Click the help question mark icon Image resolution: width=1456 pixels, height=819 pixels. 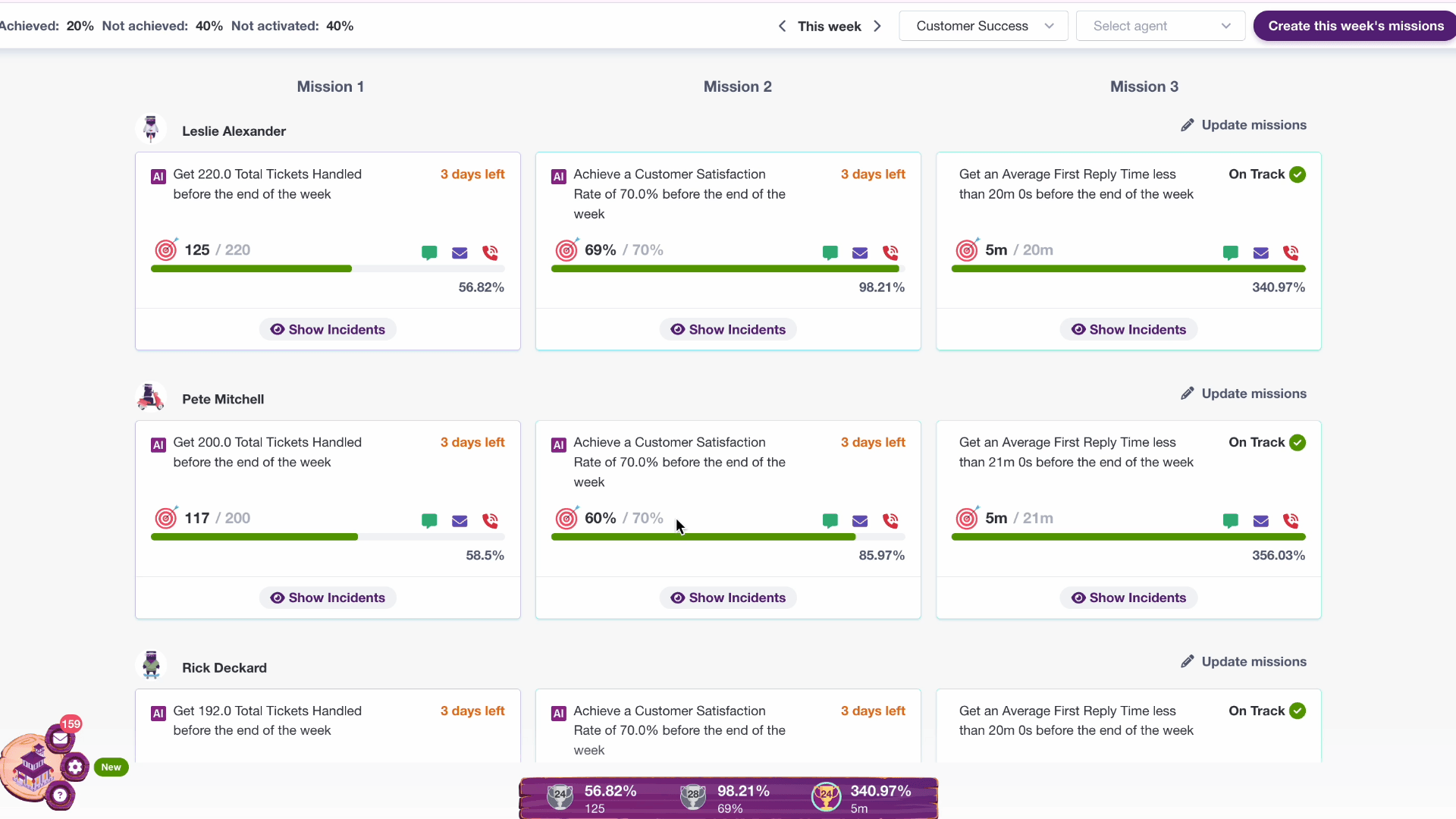click(60, 795)
